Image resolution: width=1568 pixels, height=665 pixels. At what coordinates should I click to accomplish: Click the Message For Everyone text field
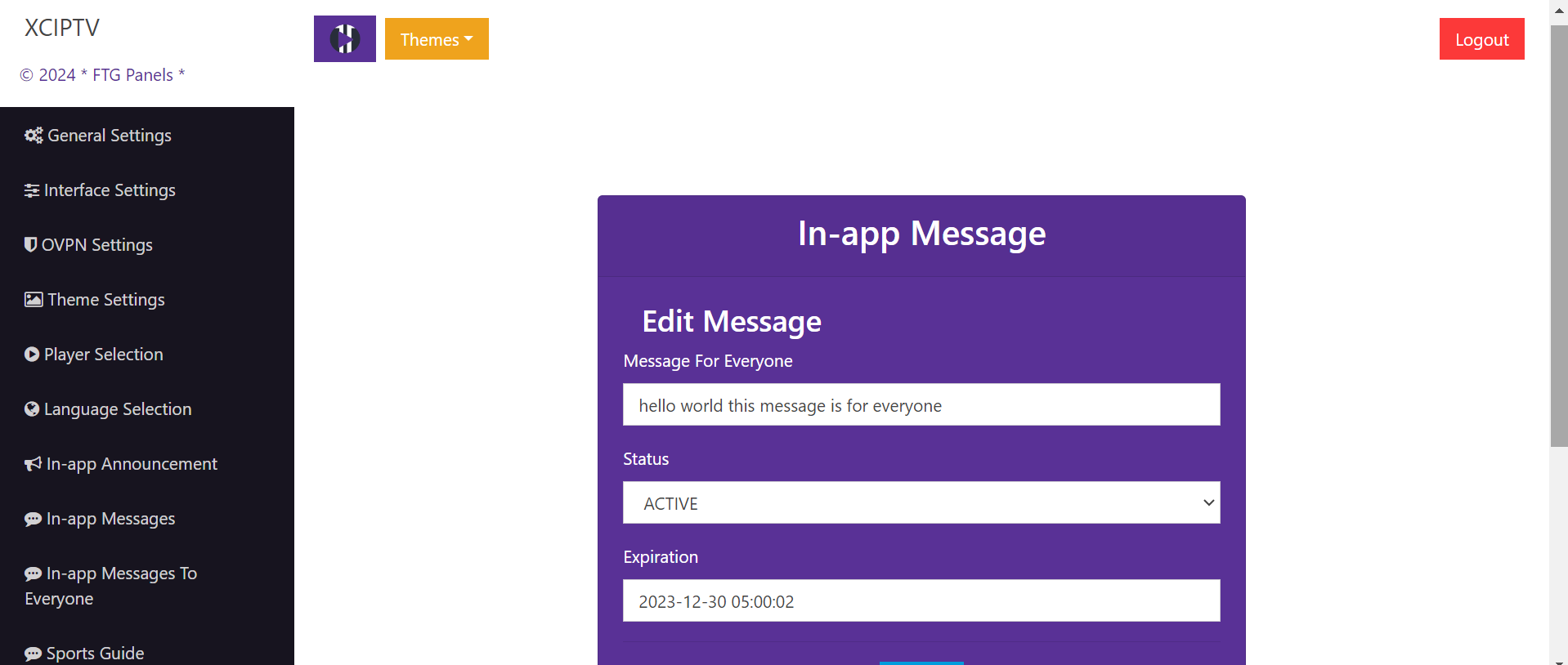[x=921, y=404]
